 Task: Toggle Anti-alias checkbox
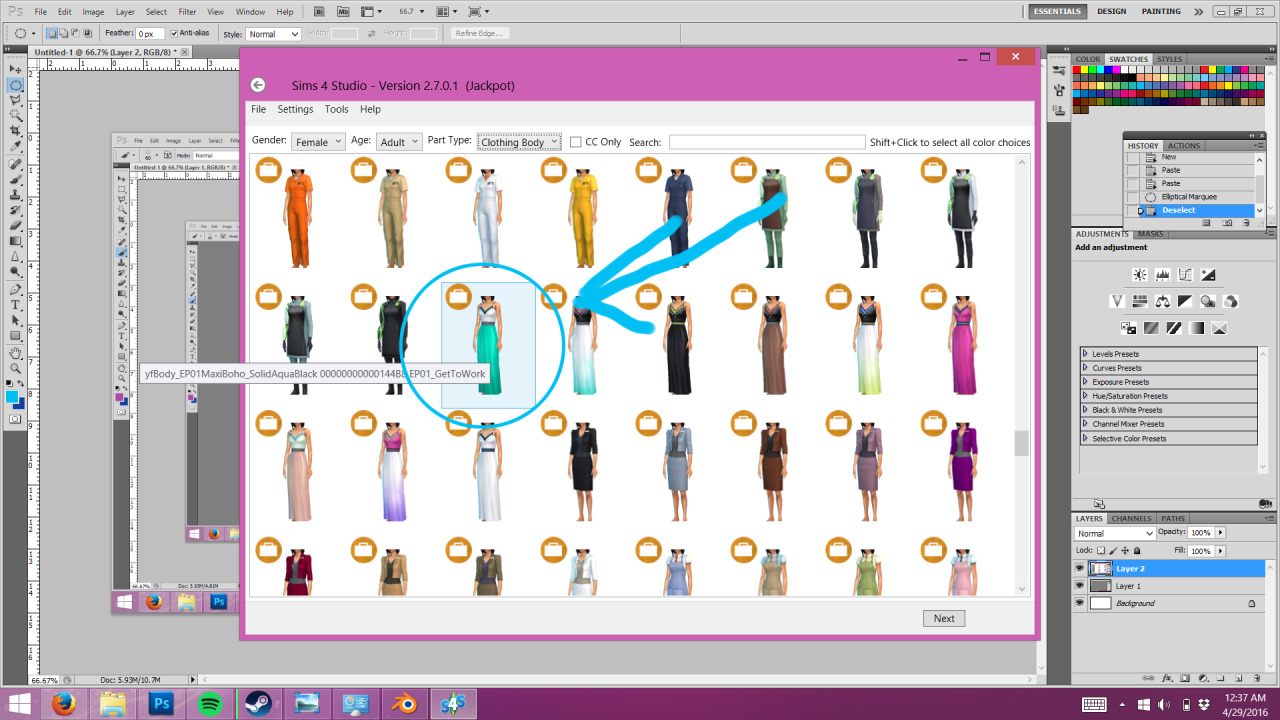click(174, 33)
